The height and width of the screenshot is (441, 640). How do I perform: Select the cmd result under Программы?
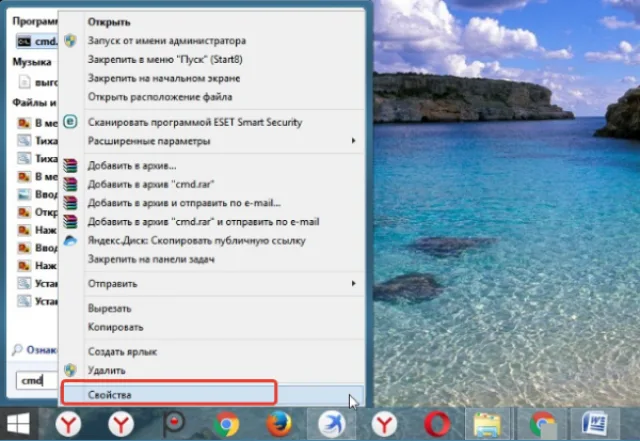[37, 41]
